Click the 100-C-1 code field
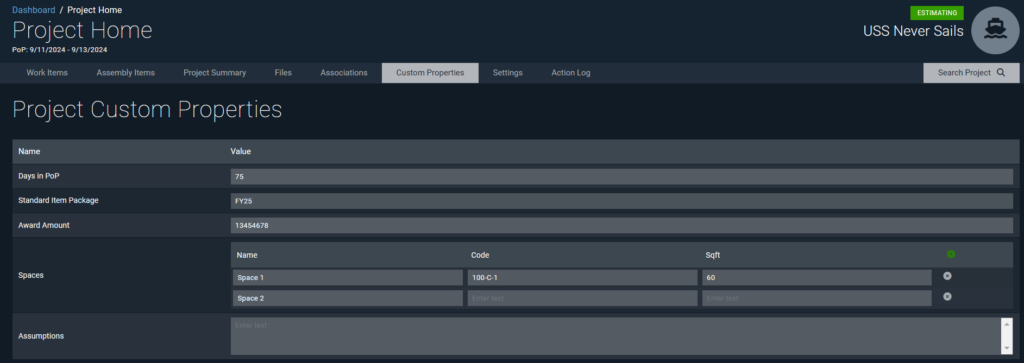 click(x=583, y=277)
